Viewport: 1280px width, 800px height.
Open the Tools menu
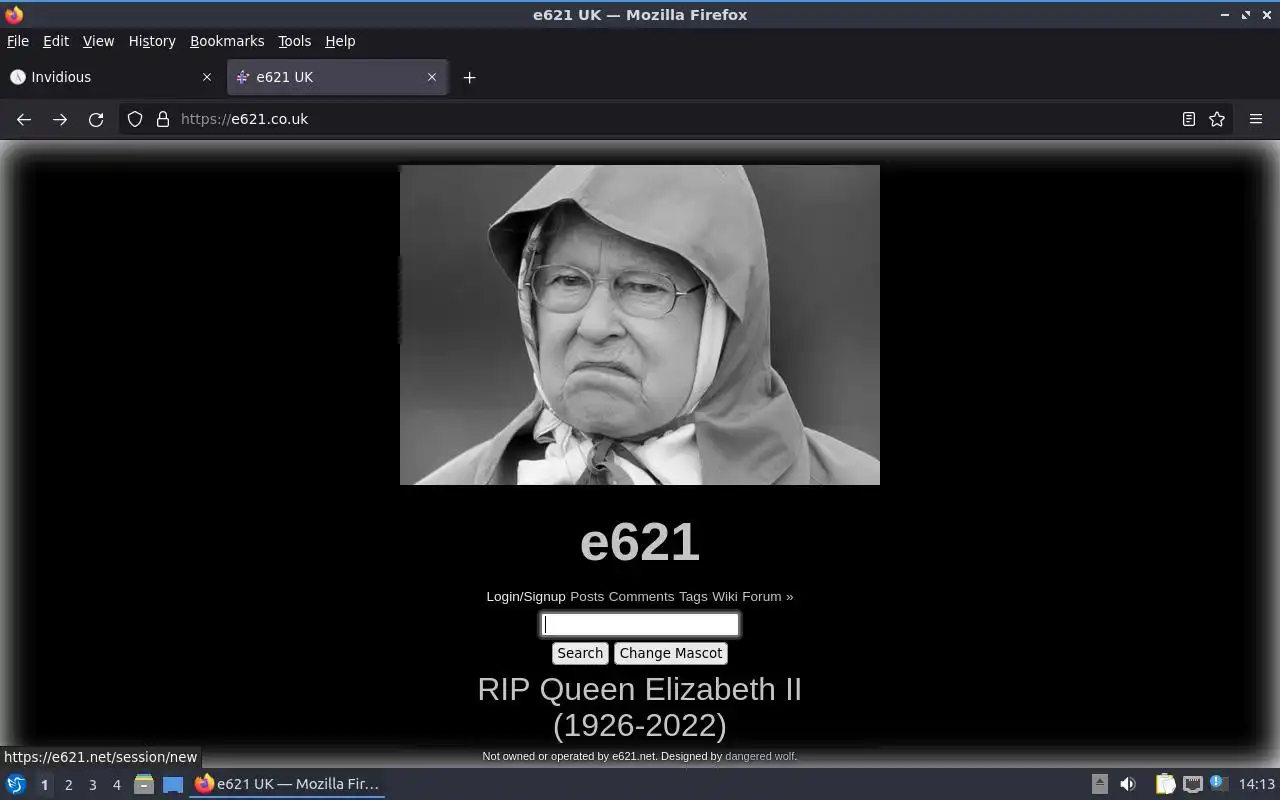pyautogui.click(x=294, y=41)
